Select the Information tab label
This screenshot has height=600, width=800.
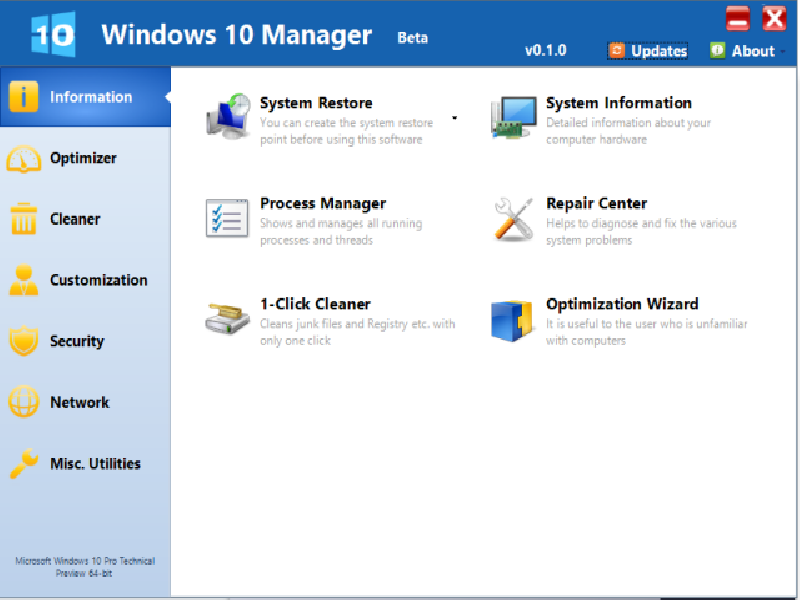click(x=91, y=97)
